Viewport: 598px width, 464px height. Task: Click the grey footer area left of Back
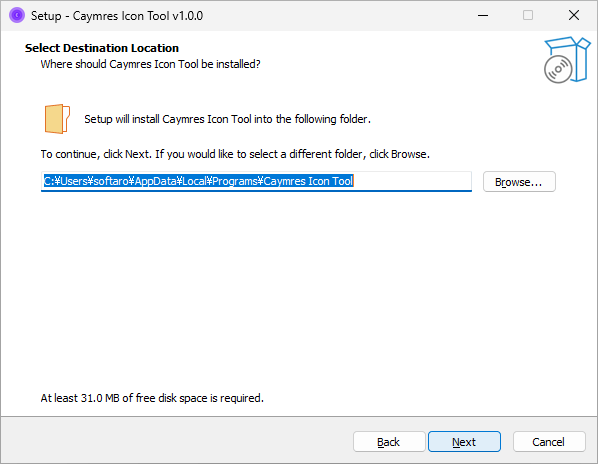pos(175,440)
